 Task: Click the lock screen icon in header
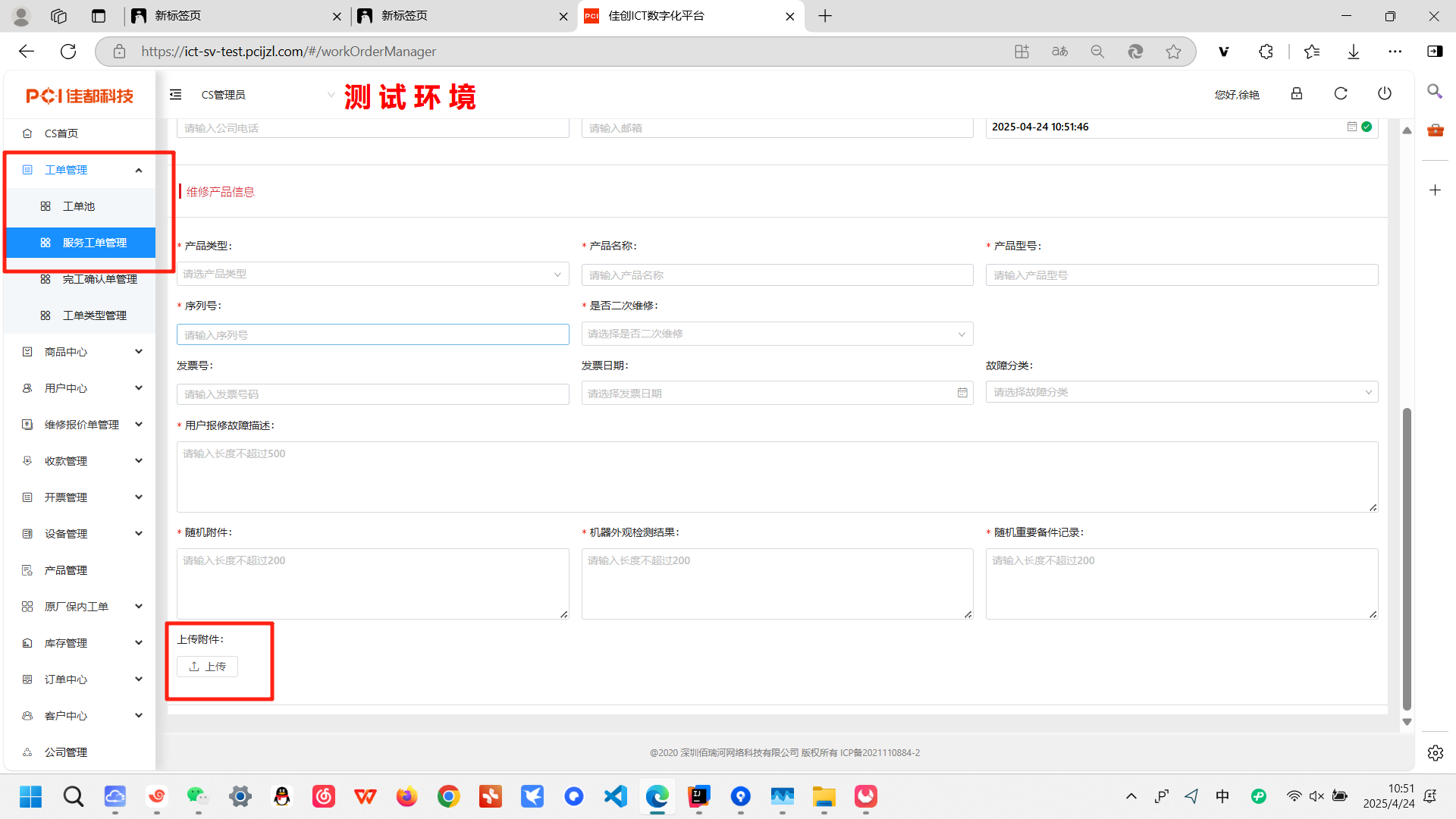coord(1297,93)
